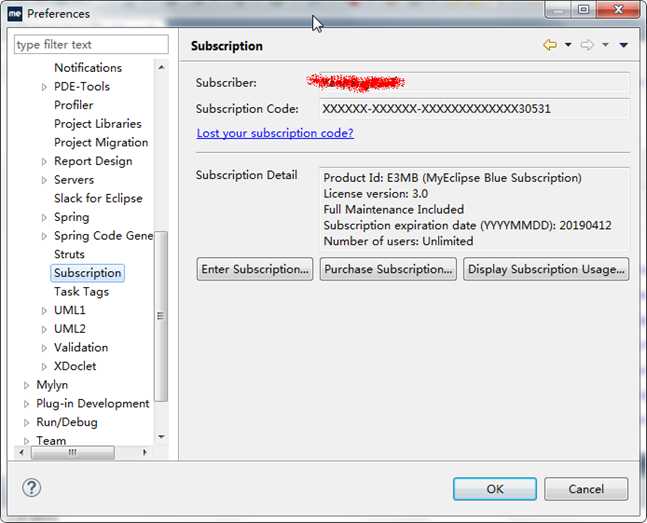647x523 pixels.
Task: Expand the Spring tree node
Action: [x=44, y=217]
